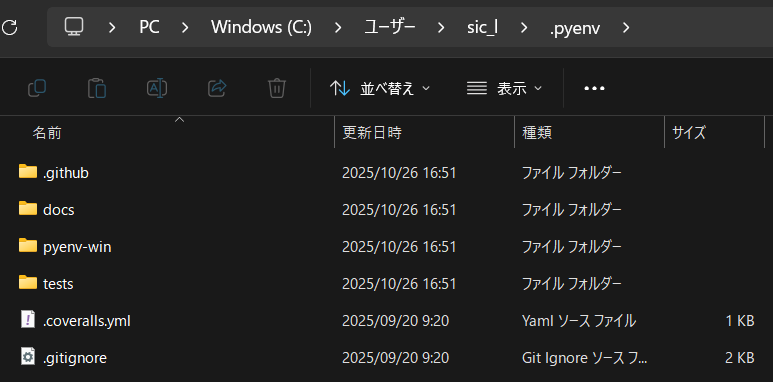This screenshot has width=773, height=382.
Task: Go to PC in address bar
Action: pyautogui.click(x=149, y=28)
